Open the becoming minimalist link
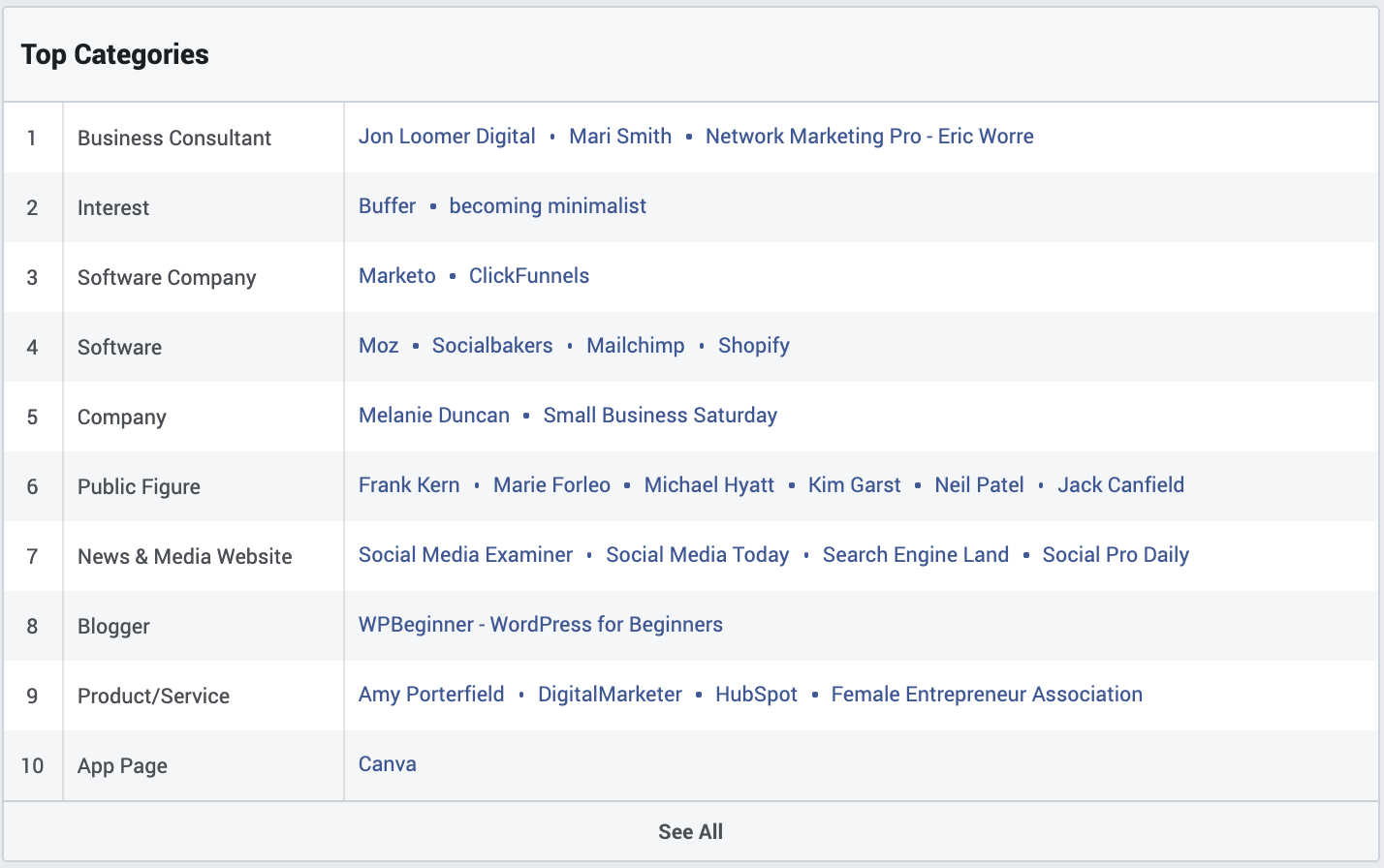Viewport: 1384px width, 868px height. pyautogui.click(x=548, y=206)
